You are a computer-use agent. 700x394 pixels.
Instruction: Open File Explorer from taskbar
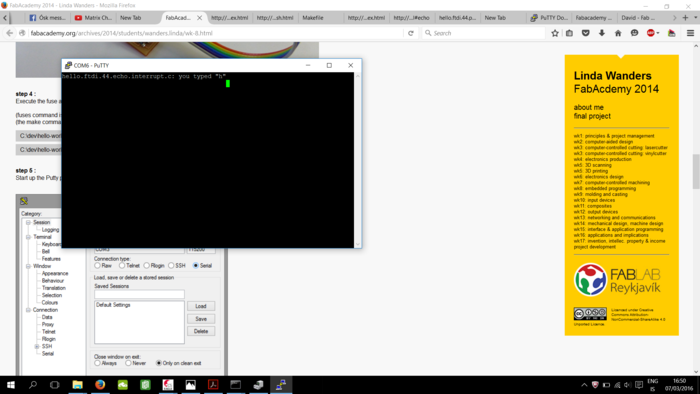tap(77, 385)
